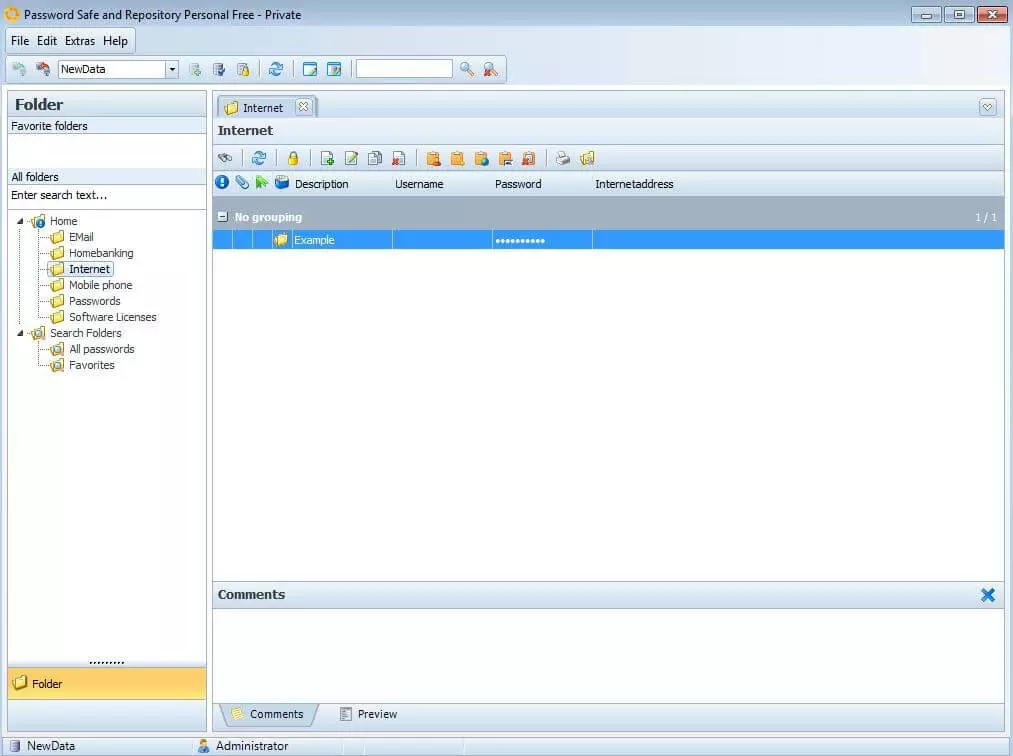
Task: Open the Favorites search folder
Action: click(x=92, y=365)
